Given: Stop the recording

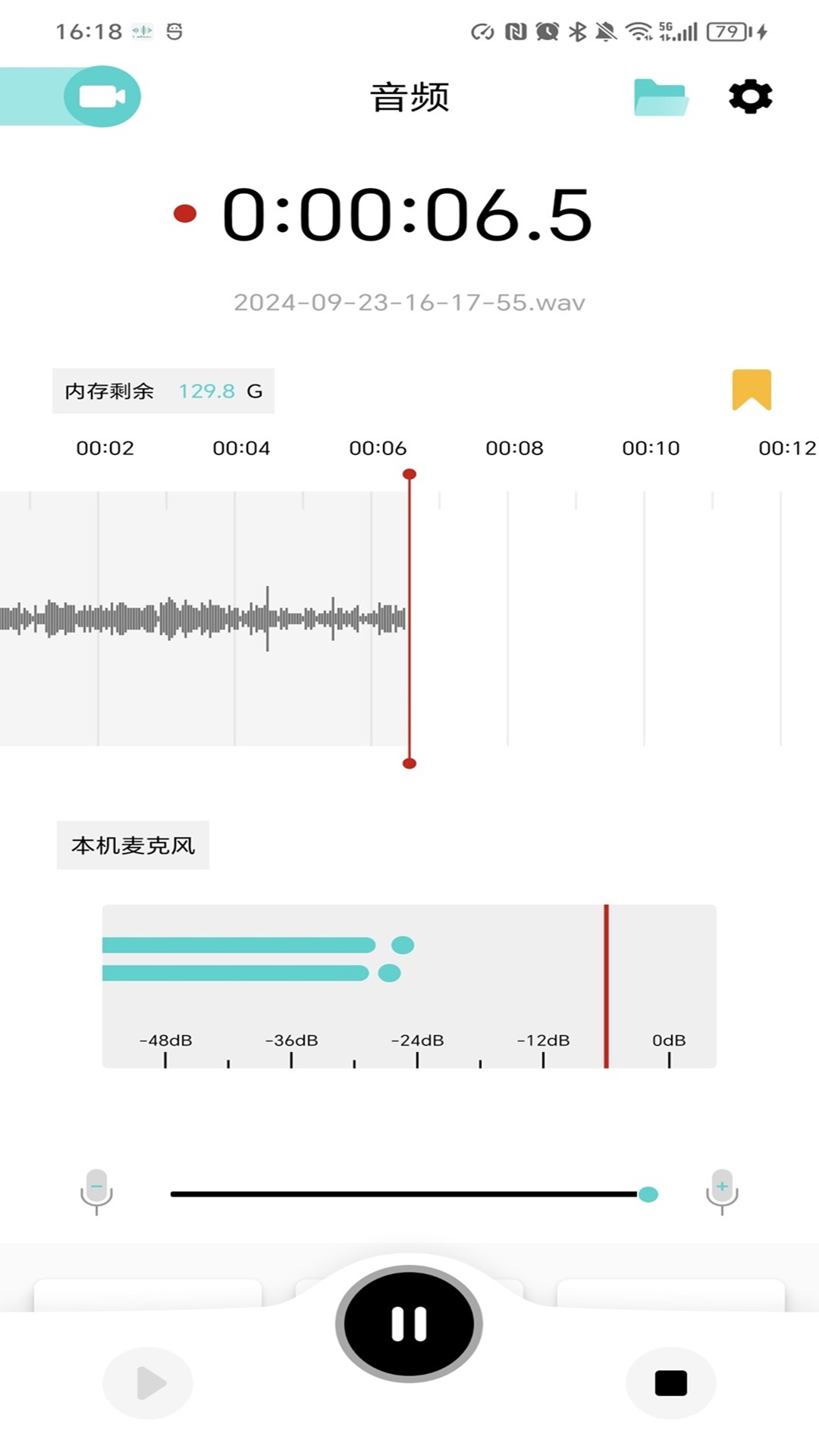Looking at the screenshot, I should point(670,1382).
